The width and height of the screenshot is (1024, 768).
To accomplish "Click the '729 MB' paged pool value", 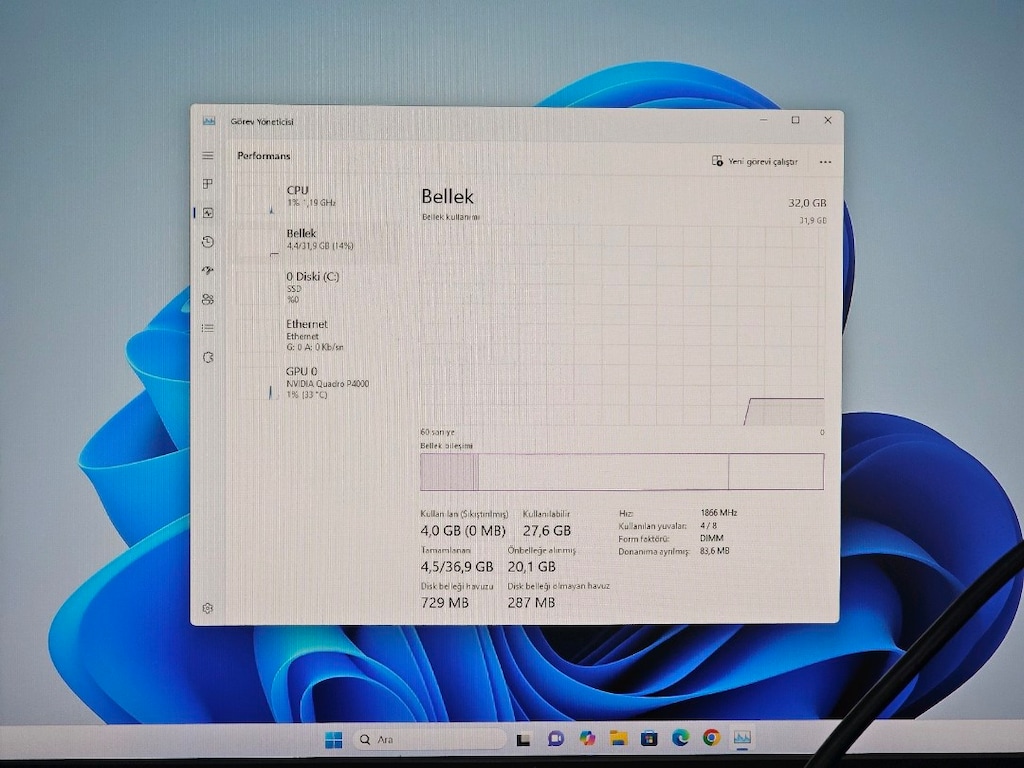I will (445, 602).
